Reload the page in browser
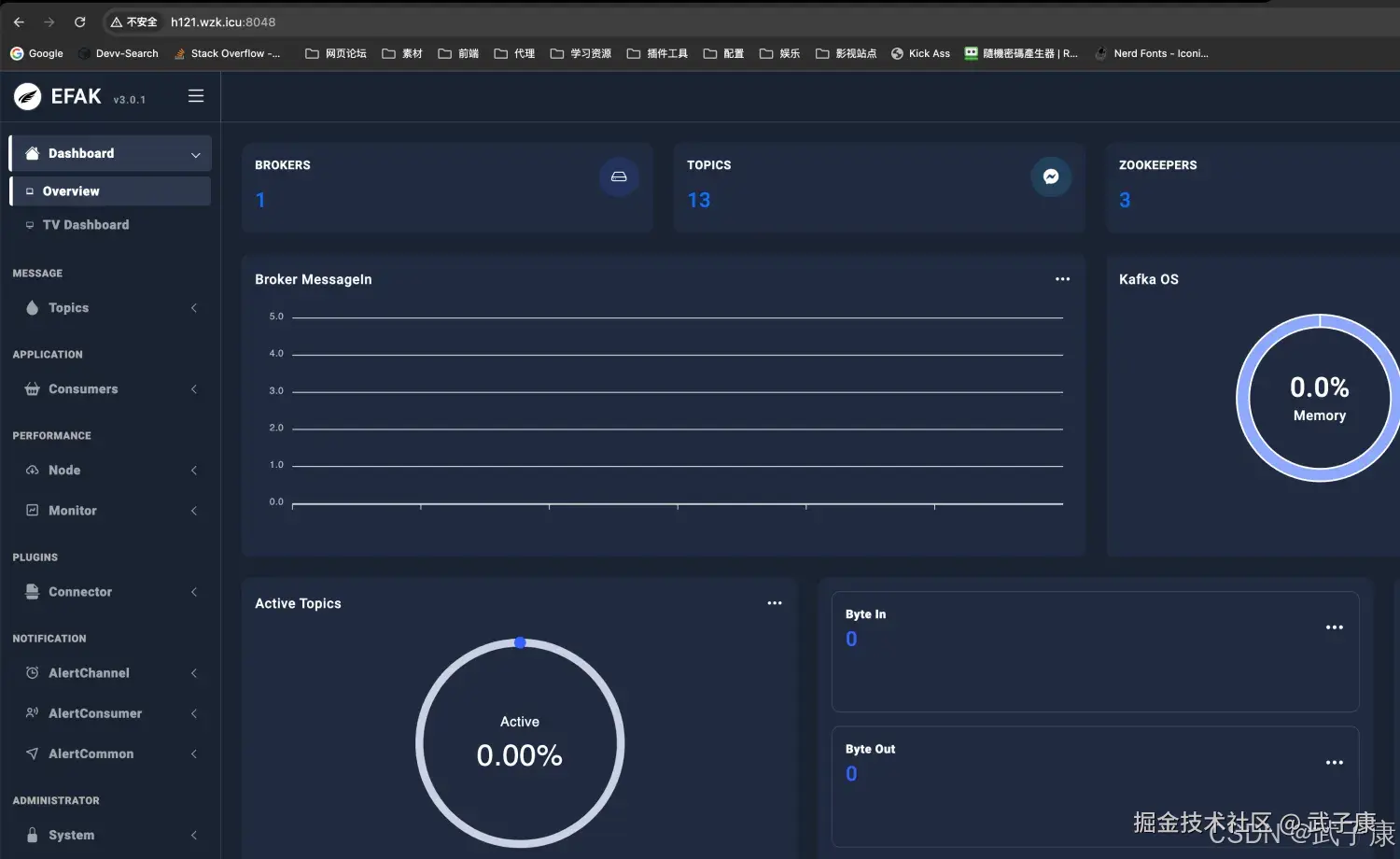 [80, 21]
